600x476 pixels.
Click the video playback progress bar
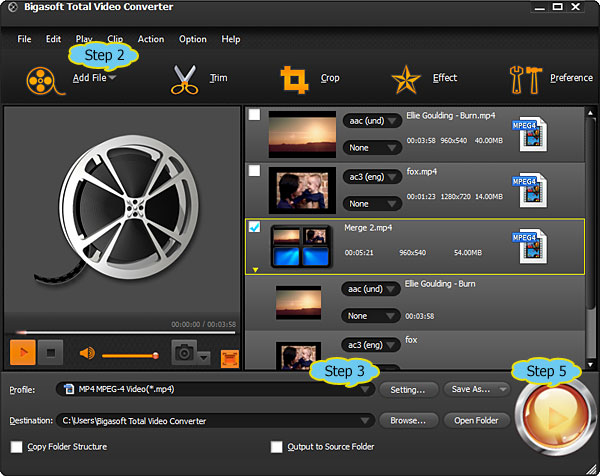(125, 333)
